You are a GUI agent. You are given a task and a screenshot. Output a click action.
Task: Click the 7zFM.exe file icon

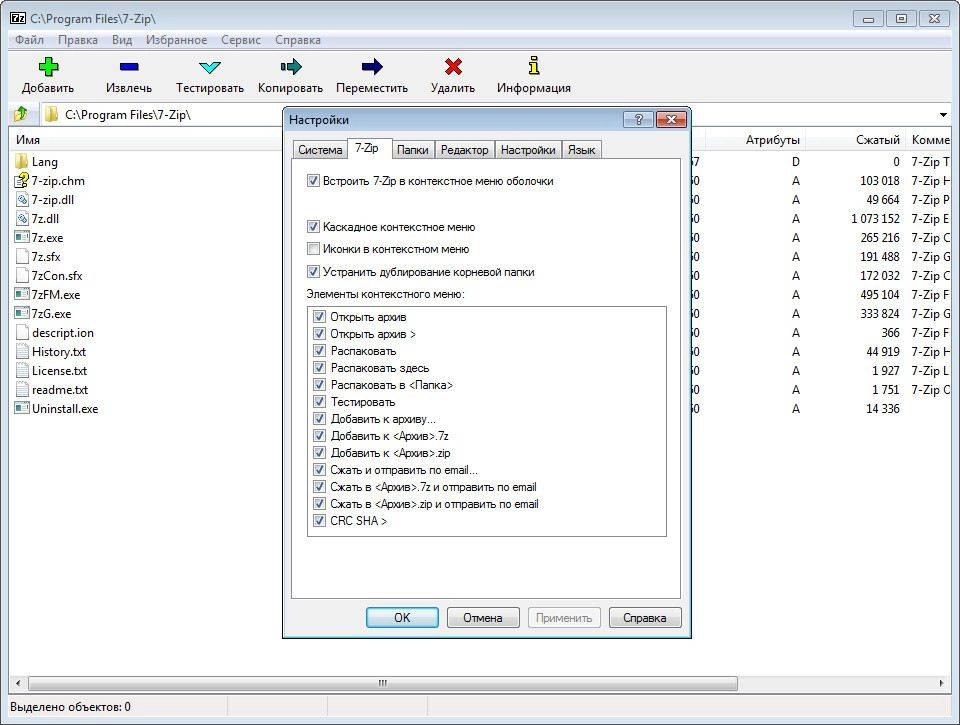coord(22,294)
